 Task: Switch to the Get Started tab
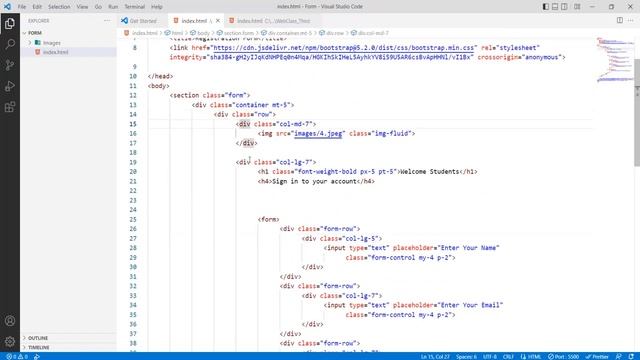[x=143, y=20]
